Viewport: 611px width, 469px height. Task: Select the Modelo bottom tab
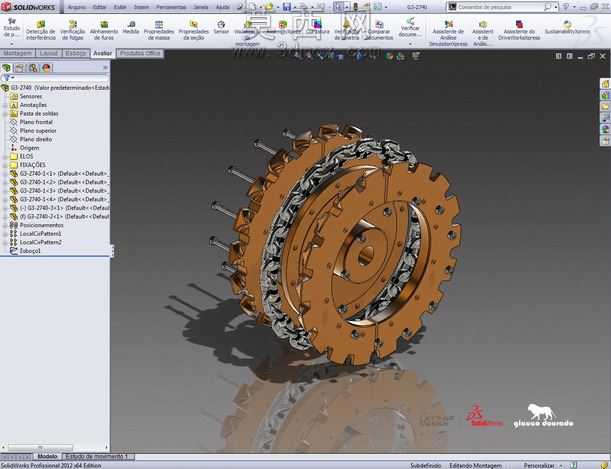click(x=48, y=456)
